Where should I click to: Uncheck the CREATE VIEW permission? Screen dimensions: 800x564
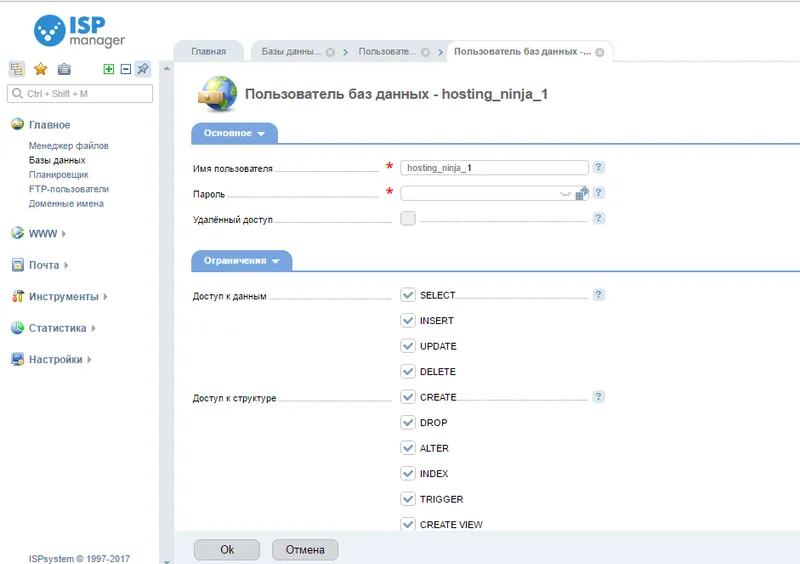[x=408, y=524]
